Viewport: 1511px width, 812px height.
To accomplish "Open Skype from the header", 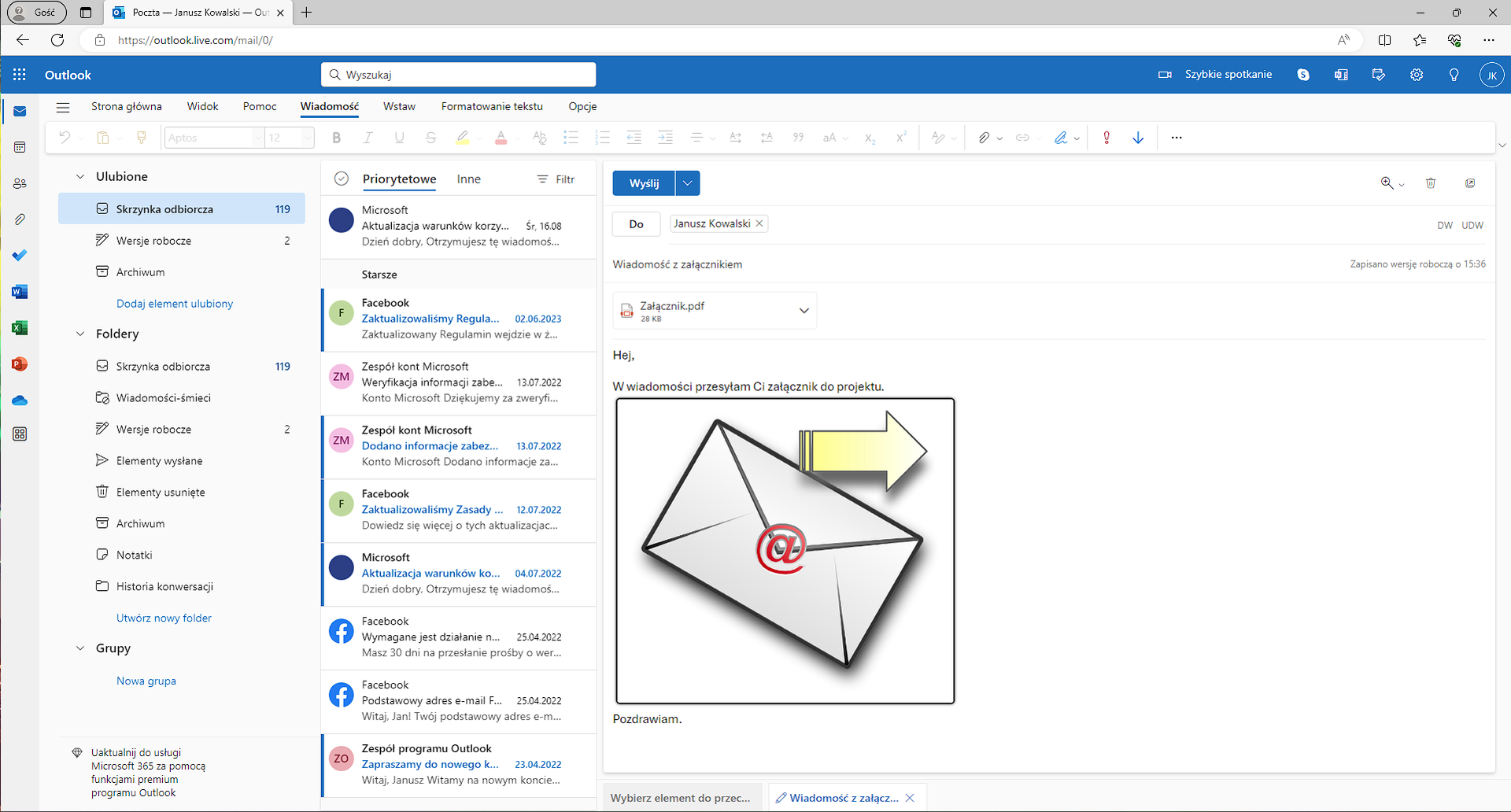I will tap(1303, 75).
